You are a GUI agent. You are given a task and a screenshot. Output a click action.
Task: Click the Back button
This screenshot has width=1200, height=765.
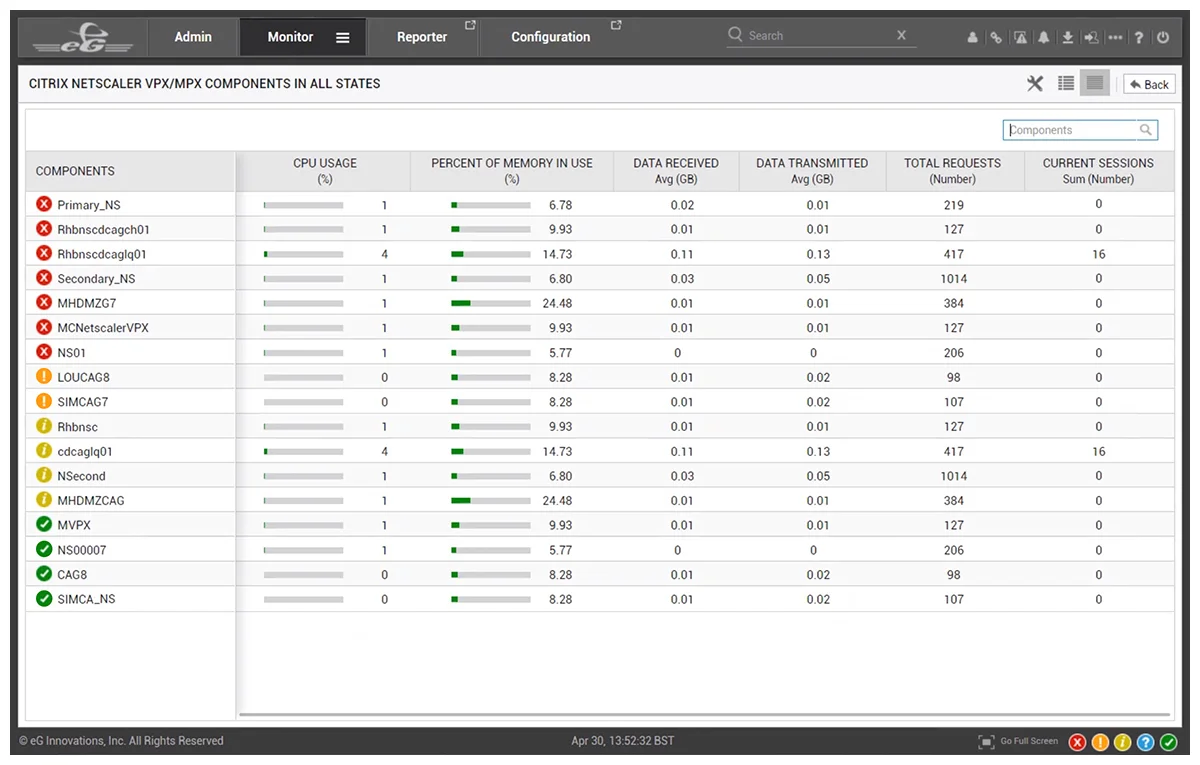tap(1149, 84)
